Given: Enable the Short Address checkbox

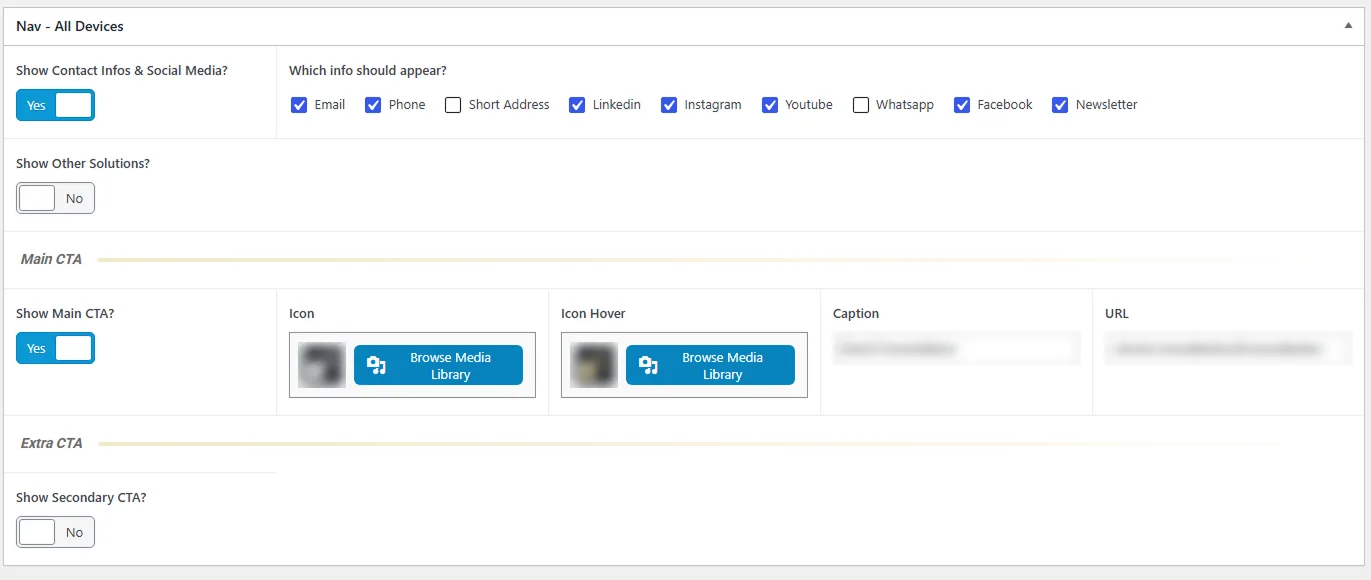Looking at the screenshot, I should point(453,105).
